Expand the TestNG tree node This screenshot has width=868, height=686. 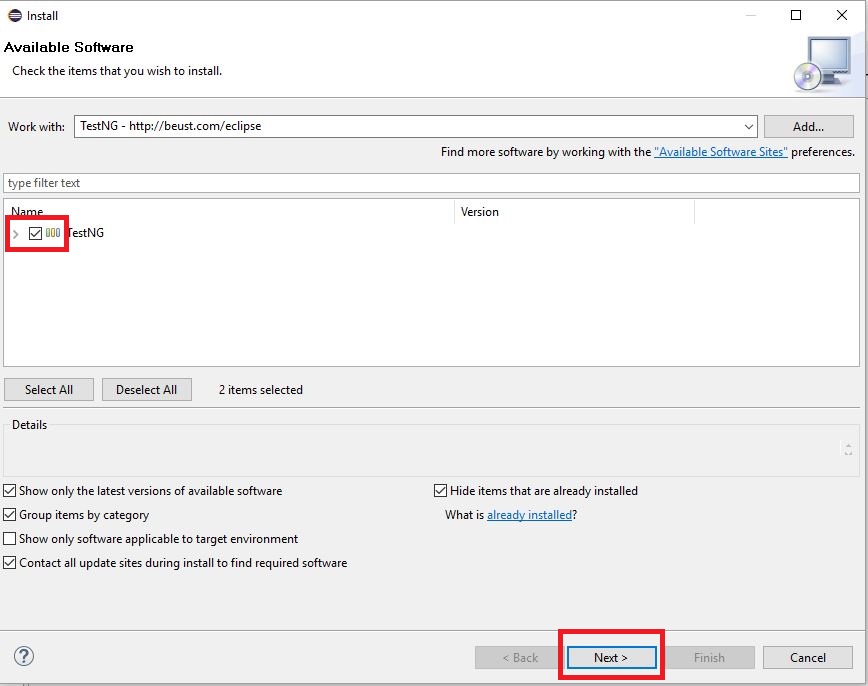tap(15, 233)
